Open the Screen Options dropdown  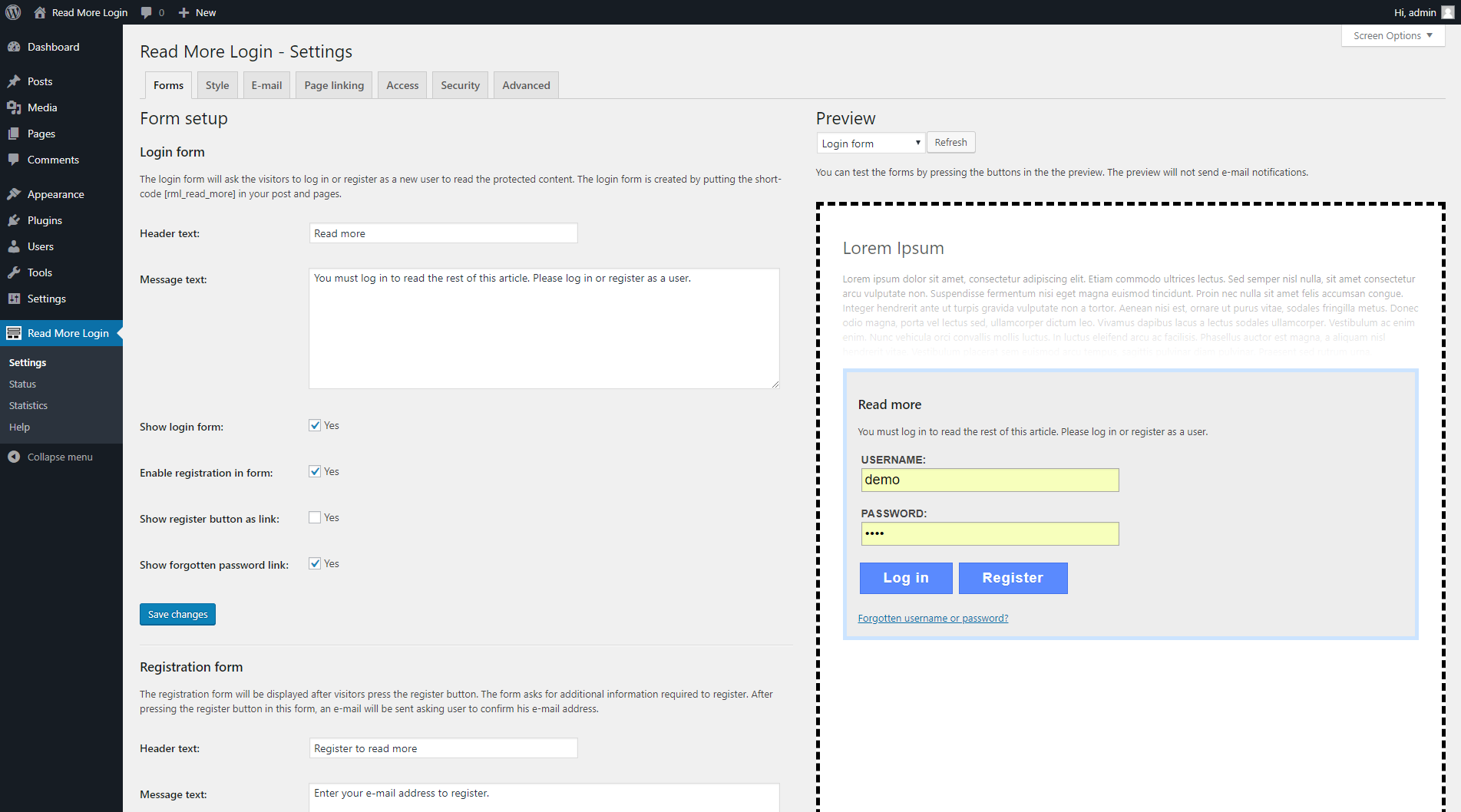[x=1392, y=35]
